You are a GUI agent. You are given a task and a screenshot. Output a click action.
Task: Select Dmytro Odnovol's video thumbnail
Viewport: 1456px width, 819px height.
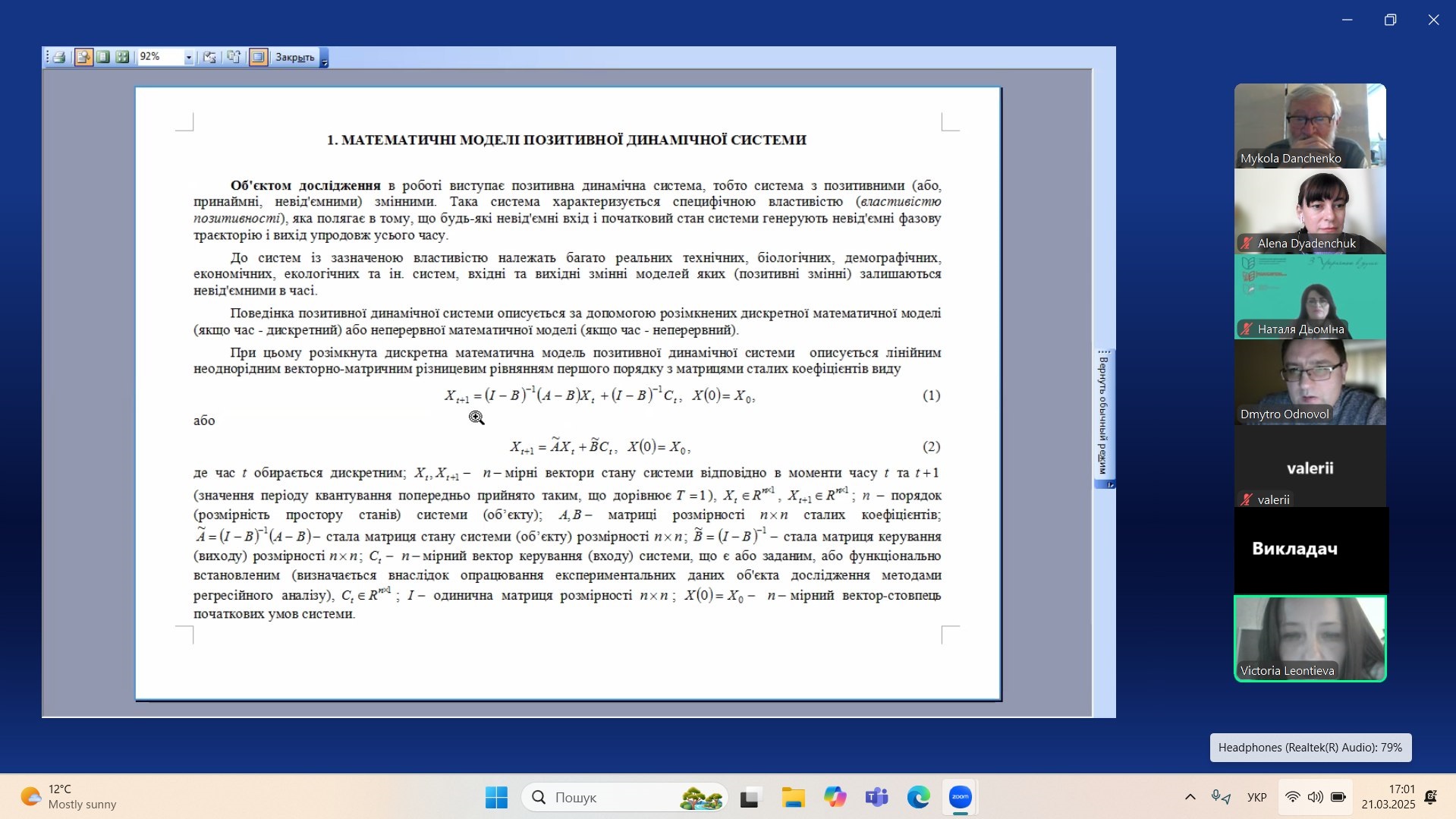tap(1310, 382)
